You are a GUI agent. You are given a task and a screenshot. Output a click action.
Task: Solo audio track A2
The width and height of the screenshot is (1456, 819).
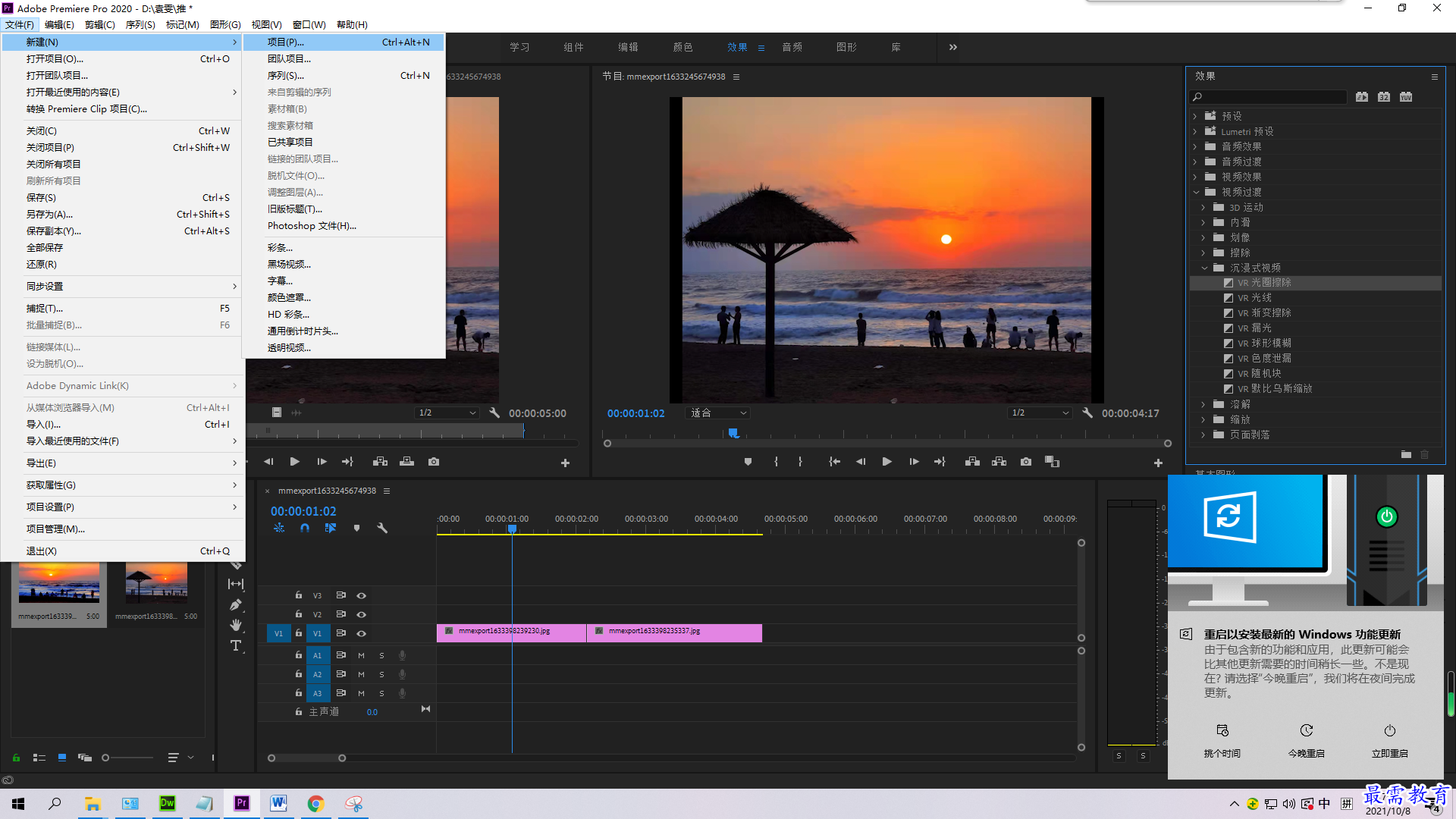point(381,675)
